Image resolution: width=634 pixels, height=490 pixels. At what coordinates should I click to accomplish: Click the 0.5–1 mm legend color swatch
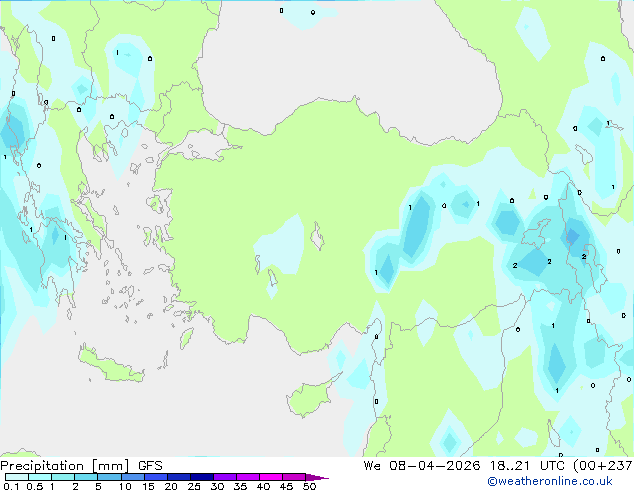point(40,477)
